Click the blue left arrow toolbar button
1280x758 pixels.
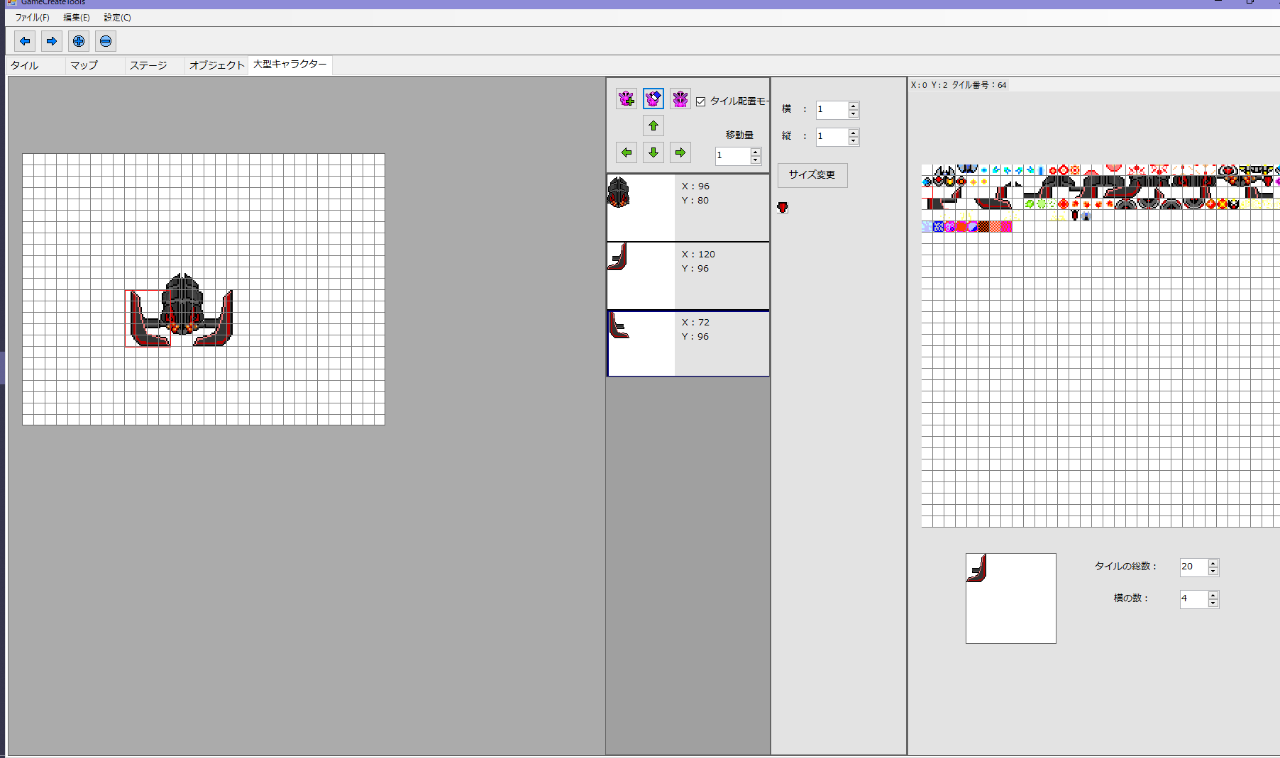coord(25,41)
